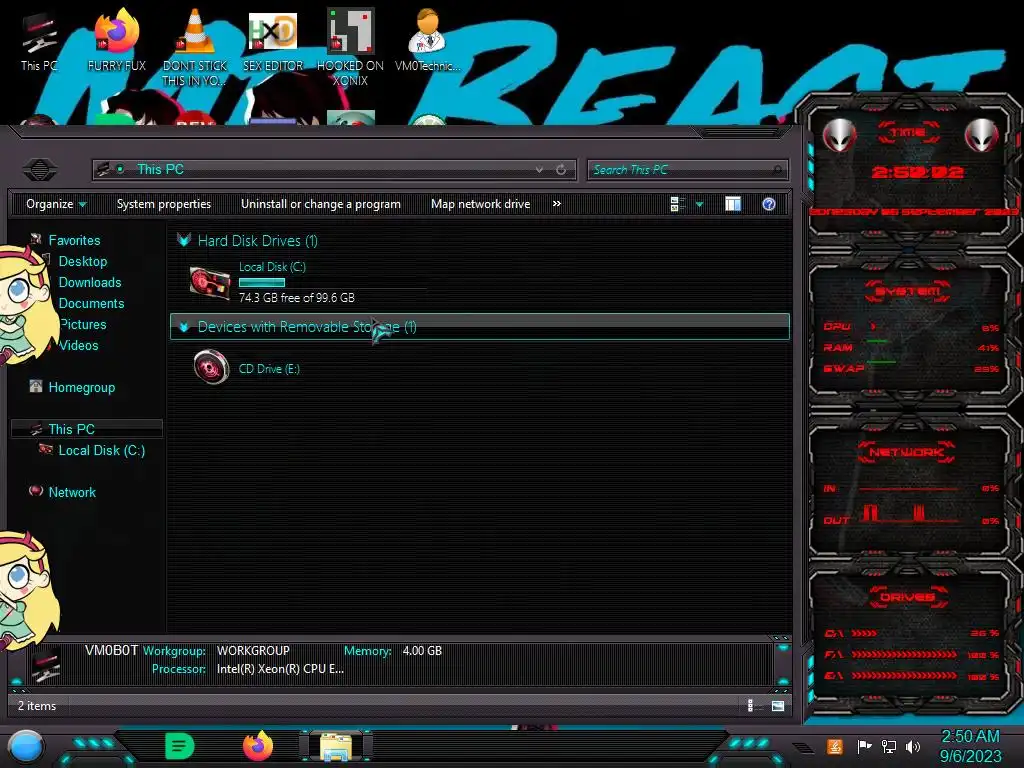Click the refresh icon in the address bar
Viewport: 1024px width, 768px height.
coord(561,170)
